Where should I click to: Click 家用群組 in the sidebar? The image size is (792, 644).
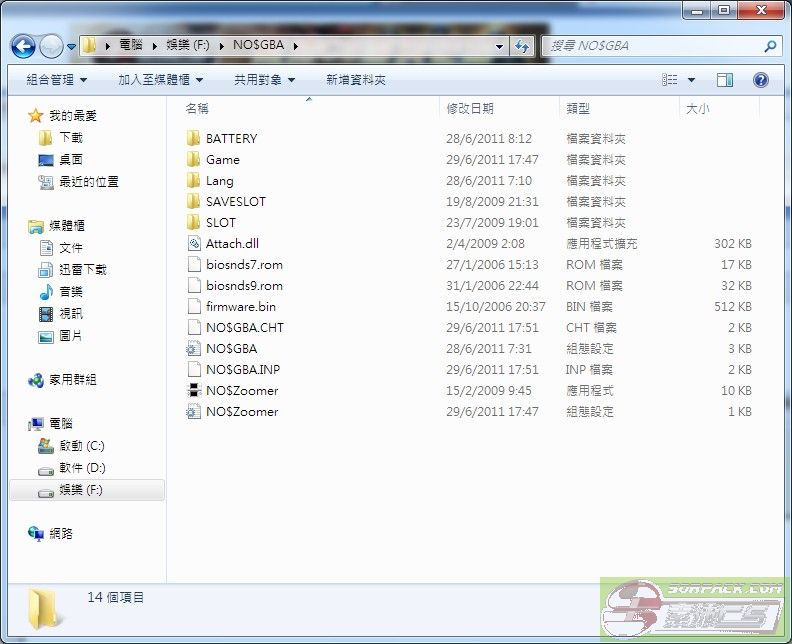(x=73, y=379)
